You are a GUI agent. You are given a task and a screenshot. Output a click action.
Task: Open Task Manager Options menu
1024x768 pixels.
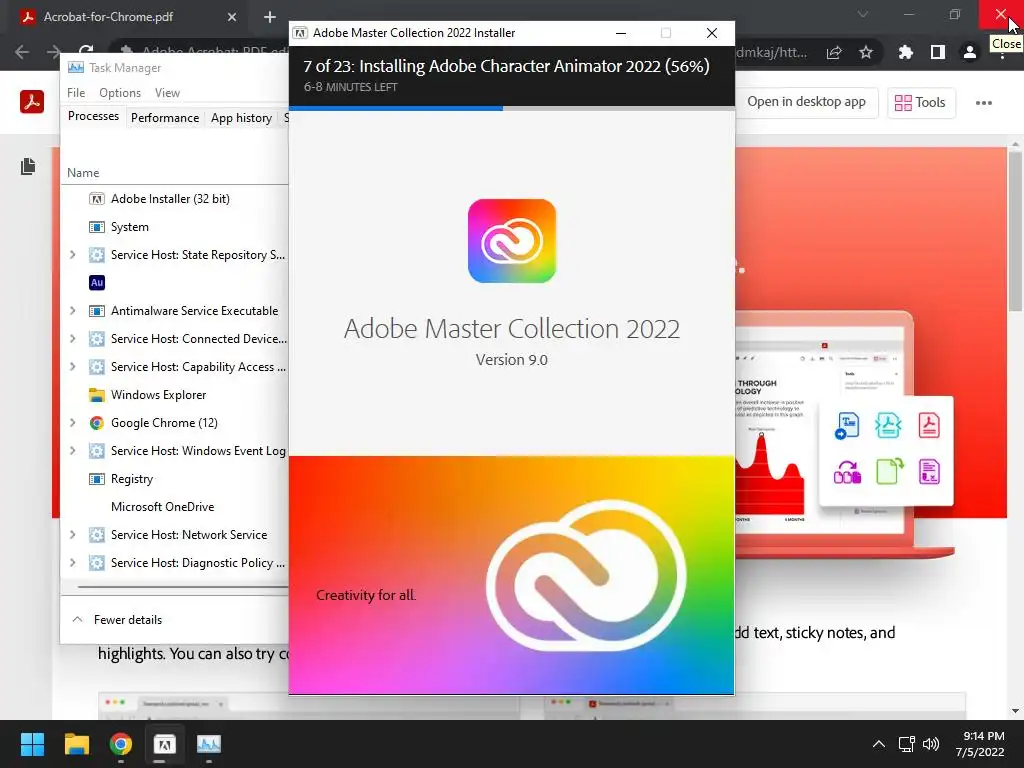(x=120, y=93)
